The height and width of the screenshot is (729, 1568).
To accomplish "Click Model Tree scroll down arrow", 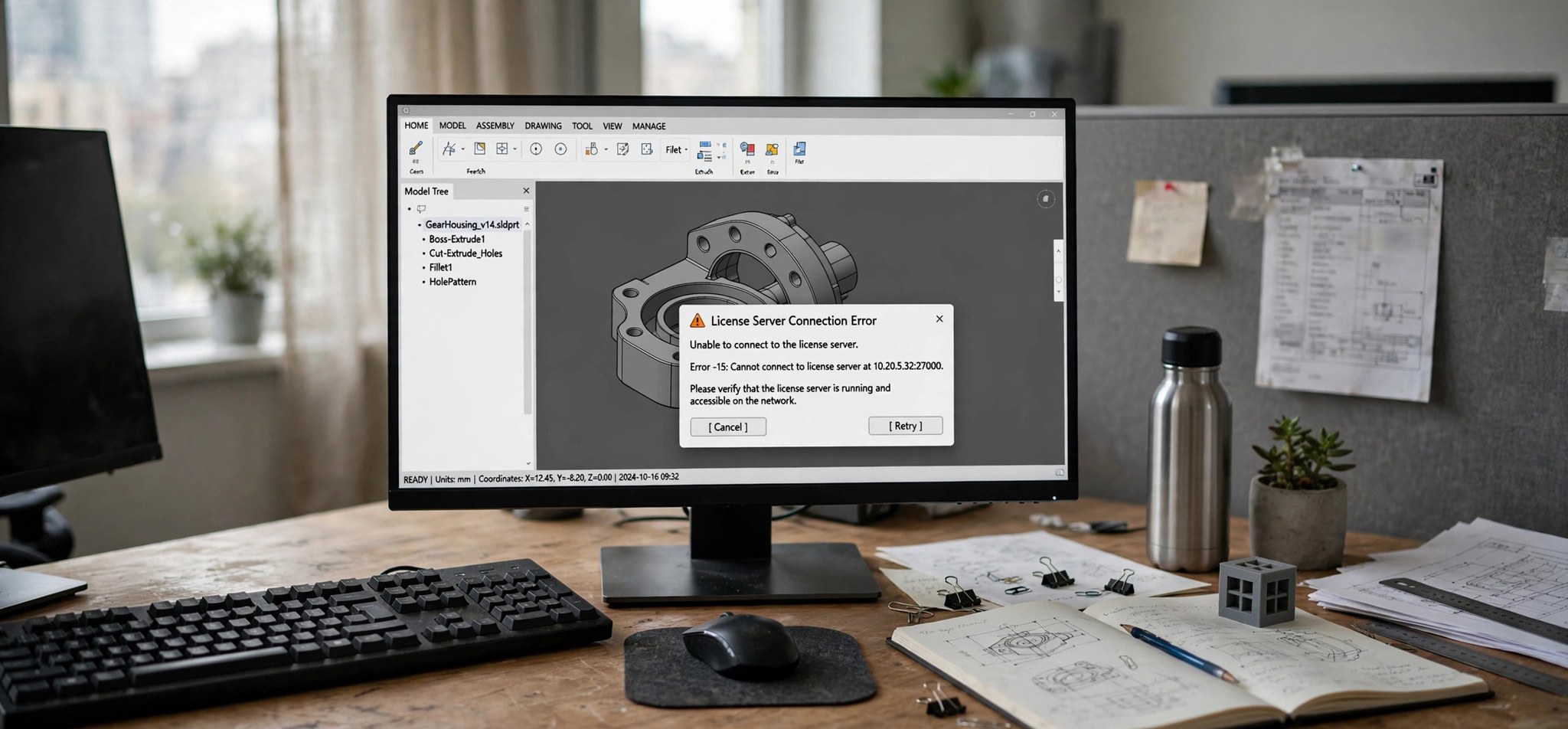I will (x=528, y=463).
